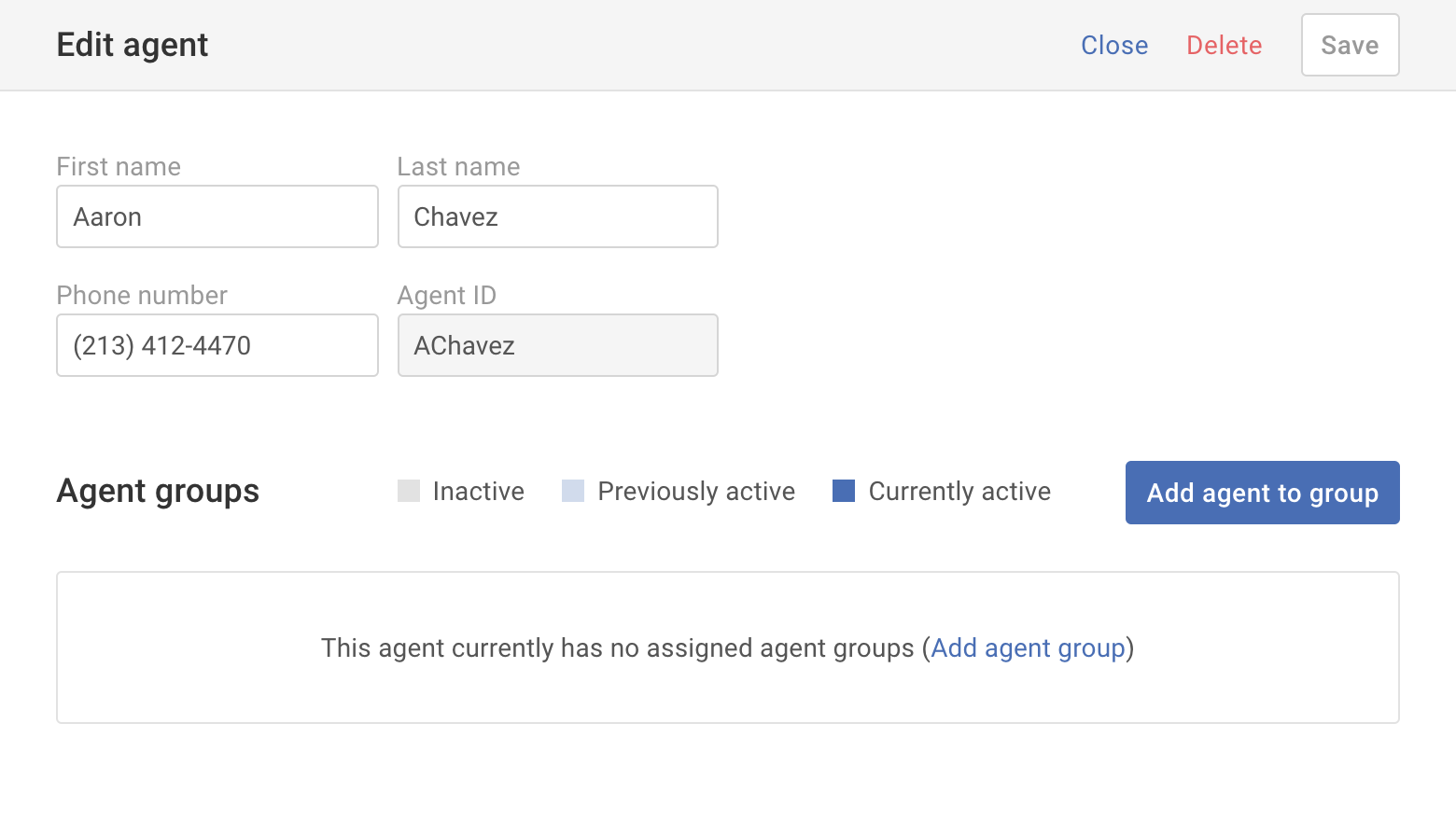
Task: Click inside the empty agent groups panel
Action: coord(728,647)
